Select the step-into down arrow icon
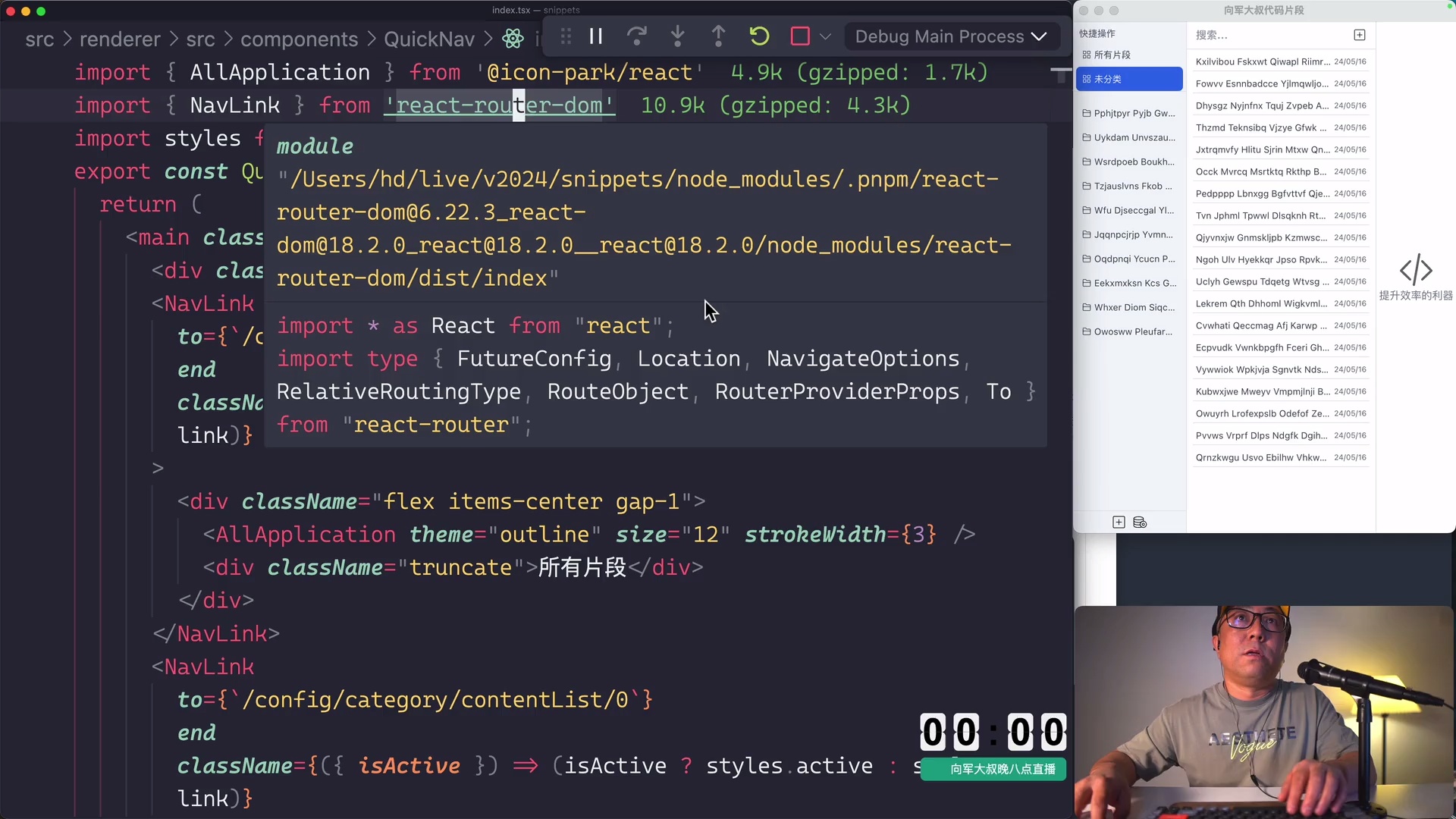Viewport: 1456px width, 819px height. [677, 36]
